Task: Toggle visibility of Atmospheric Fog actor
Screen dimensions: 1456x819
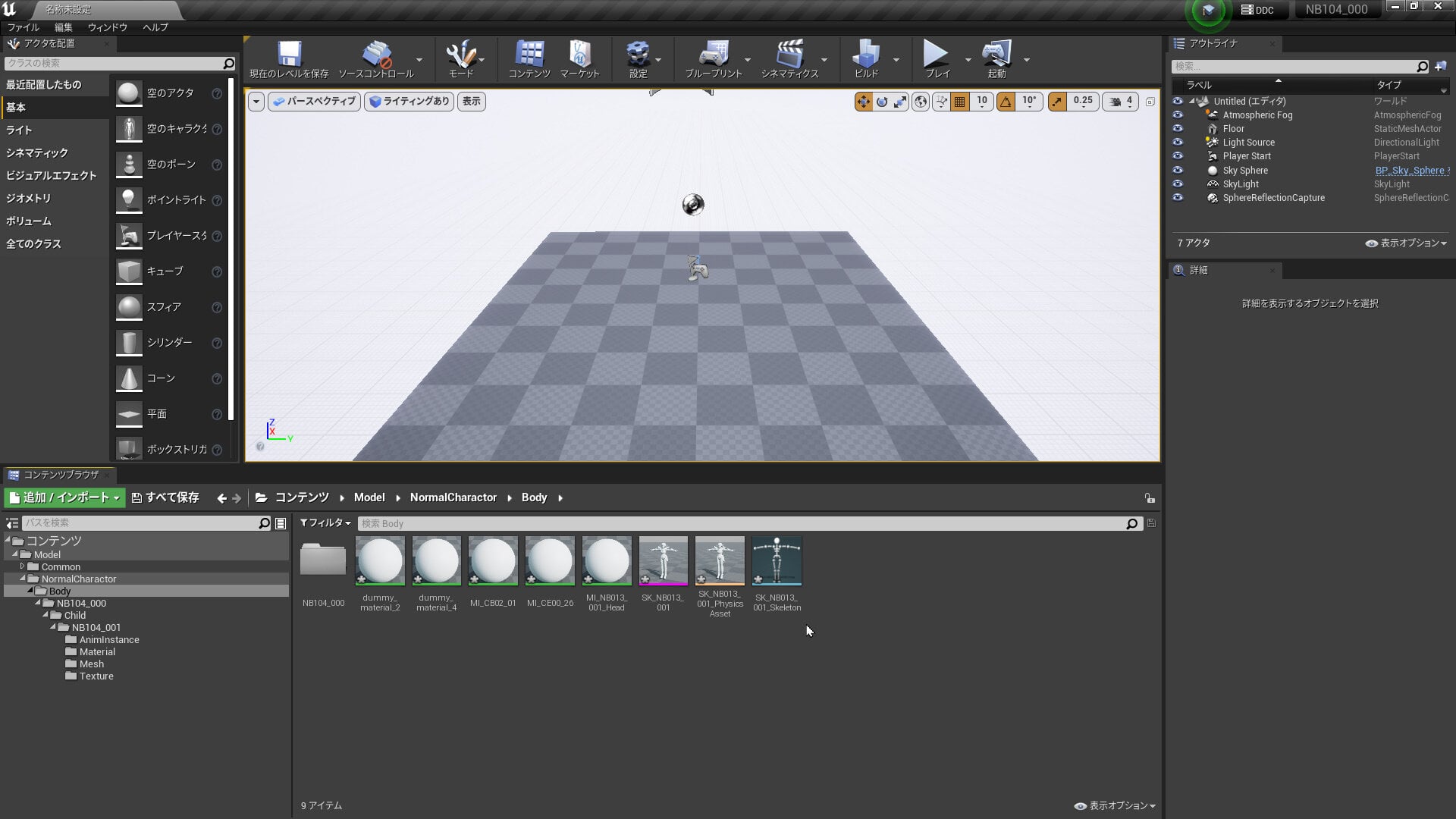Action: (1178, 115)
